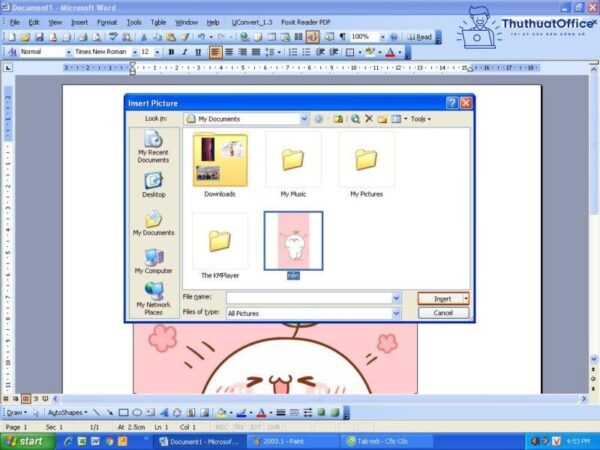Viewport: 600px width, 450px height.
Task: Click the Numbering list icon
Action: coord(293,52)
